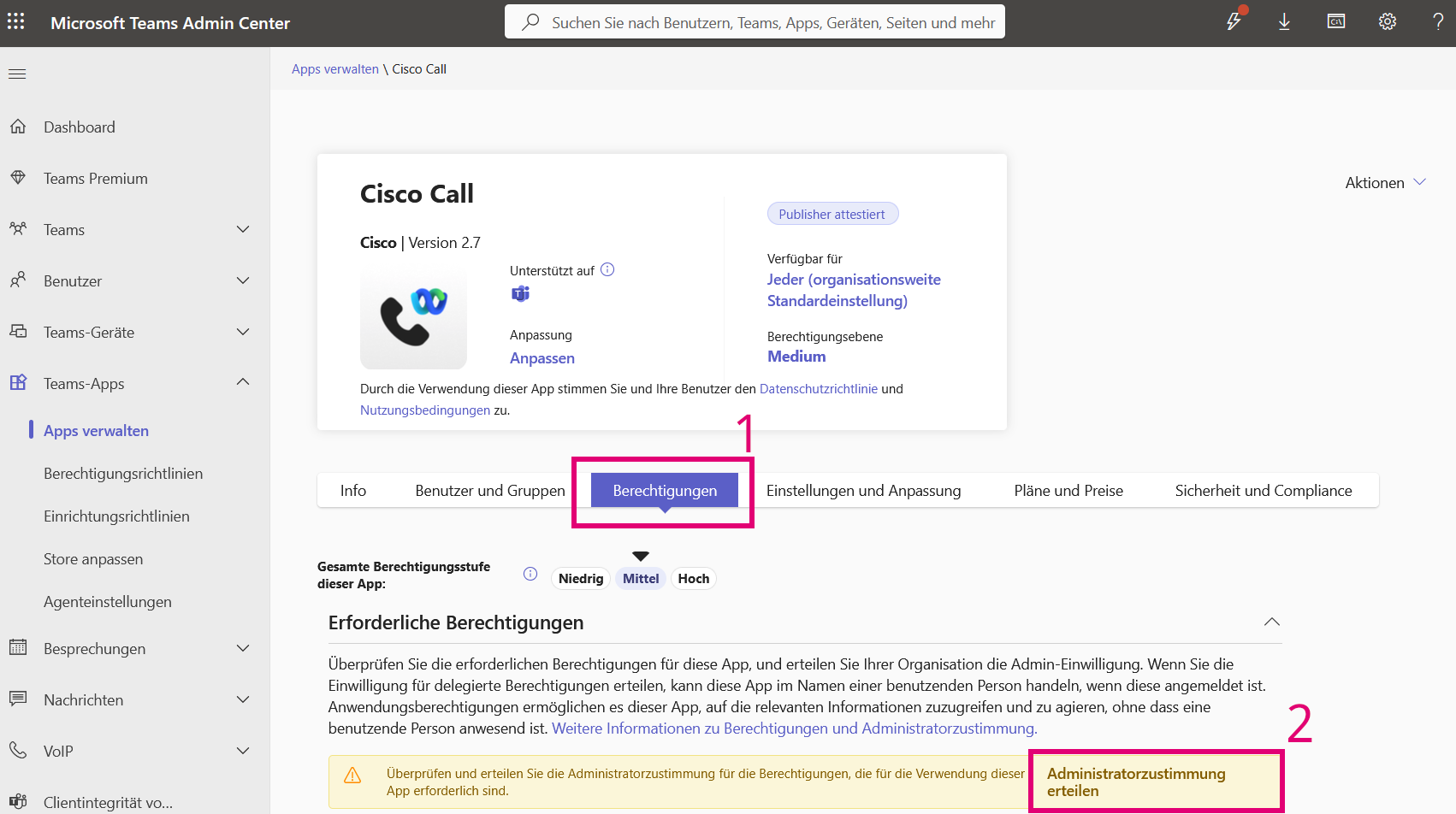Screen dimensions: 1456x814
Task: Switch to the Pläne und Preise tab
Action: (x=1068, y=490)
